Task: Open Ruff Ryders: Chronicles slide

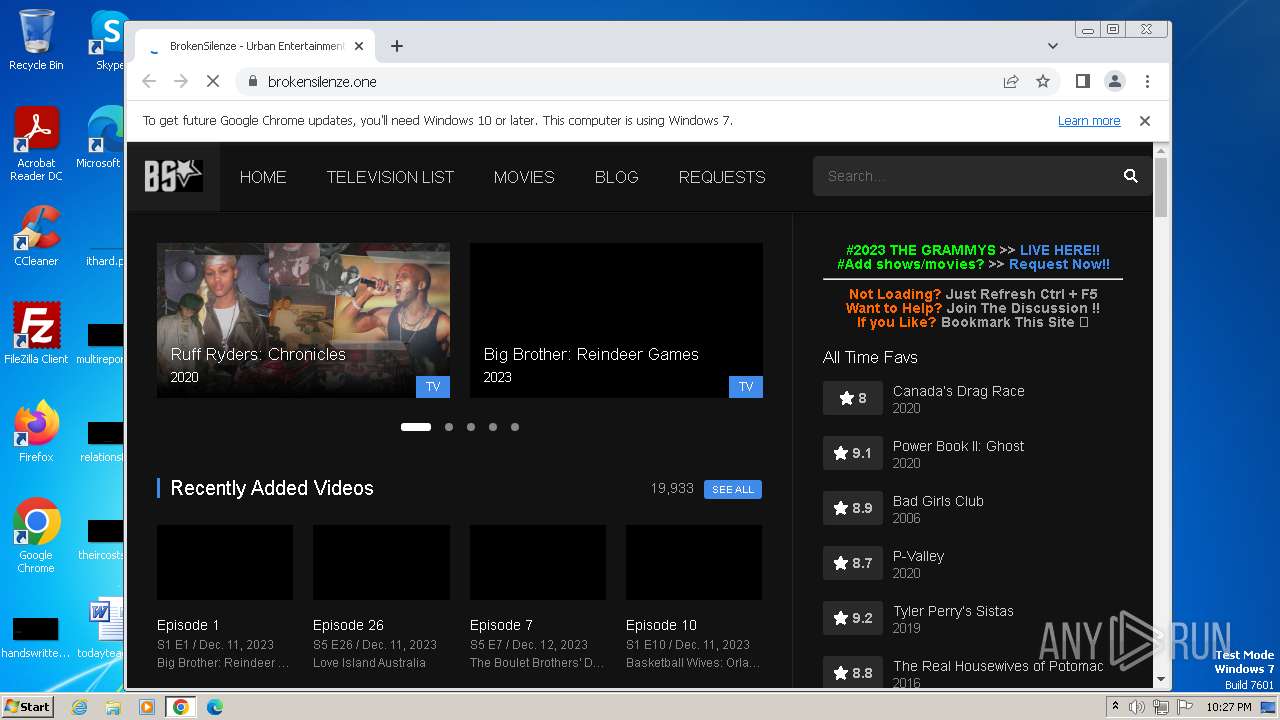Action: [303, 320]
